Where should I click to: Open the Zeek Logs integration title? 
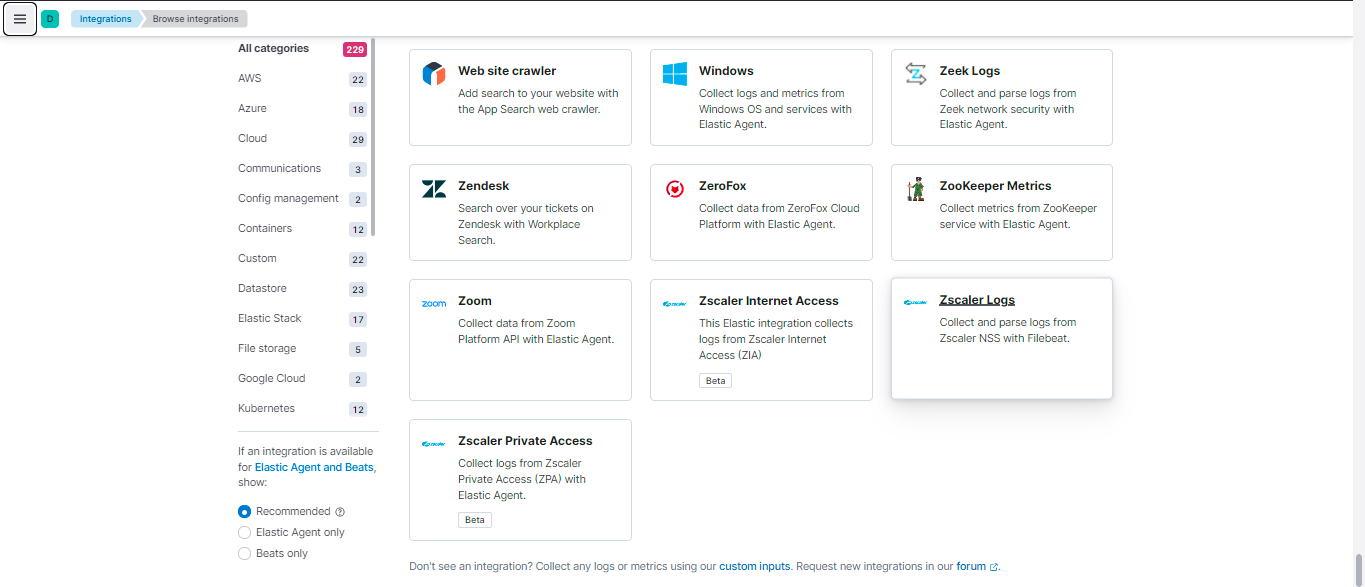click(x=970, y=71)
